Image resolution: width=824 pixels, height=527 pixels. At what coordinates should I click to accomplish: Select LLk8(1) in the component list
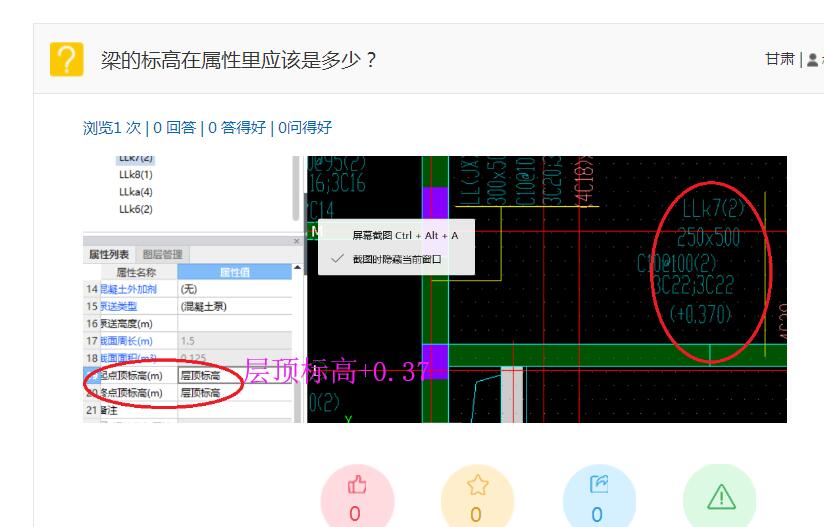coord(136,174)
